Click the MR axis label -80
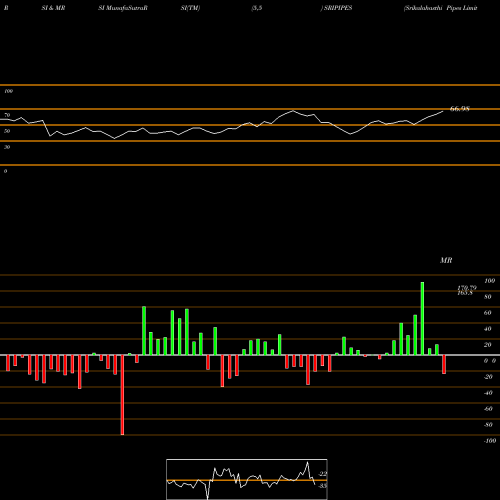The width and height of the screenshot is (500, 500). click(x=488, y=425)
